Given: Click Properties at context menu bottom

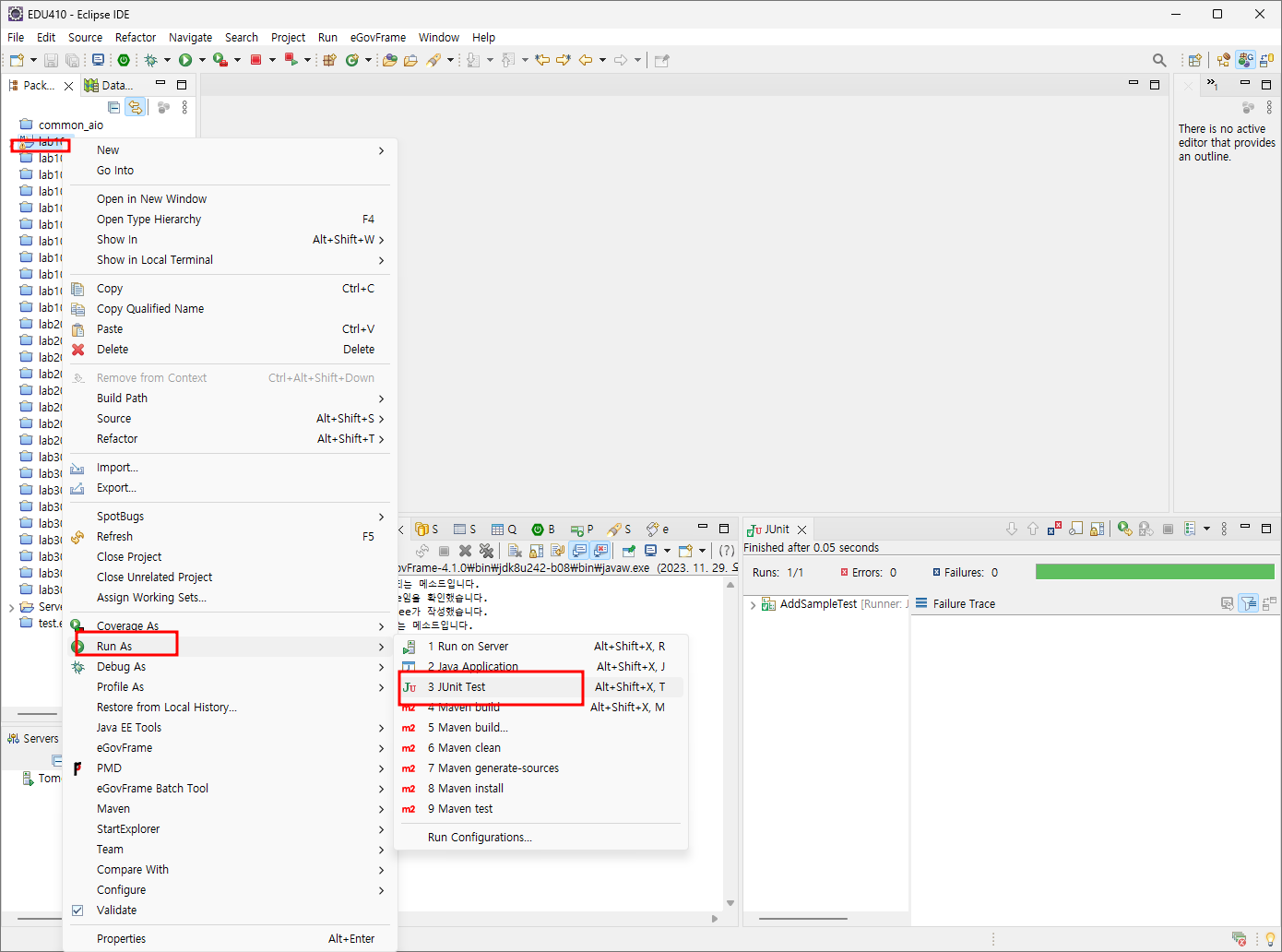Looking at the screenshot, I should pyautogui.click(x=229, y=939).
